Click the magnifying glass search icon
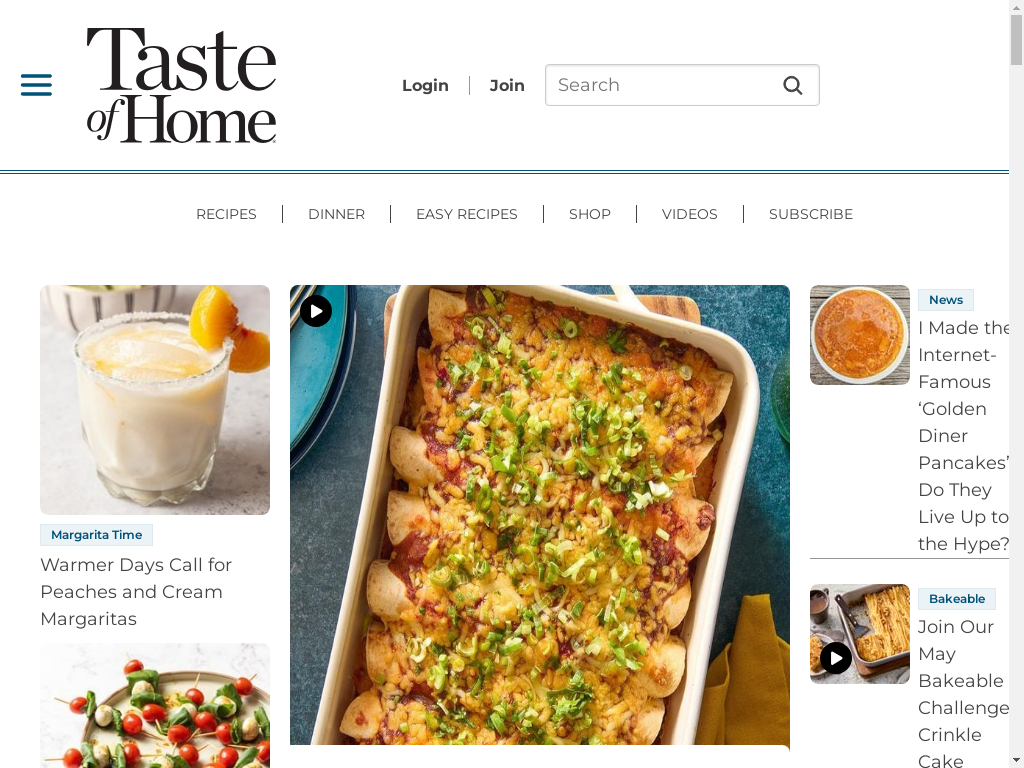 793,85
